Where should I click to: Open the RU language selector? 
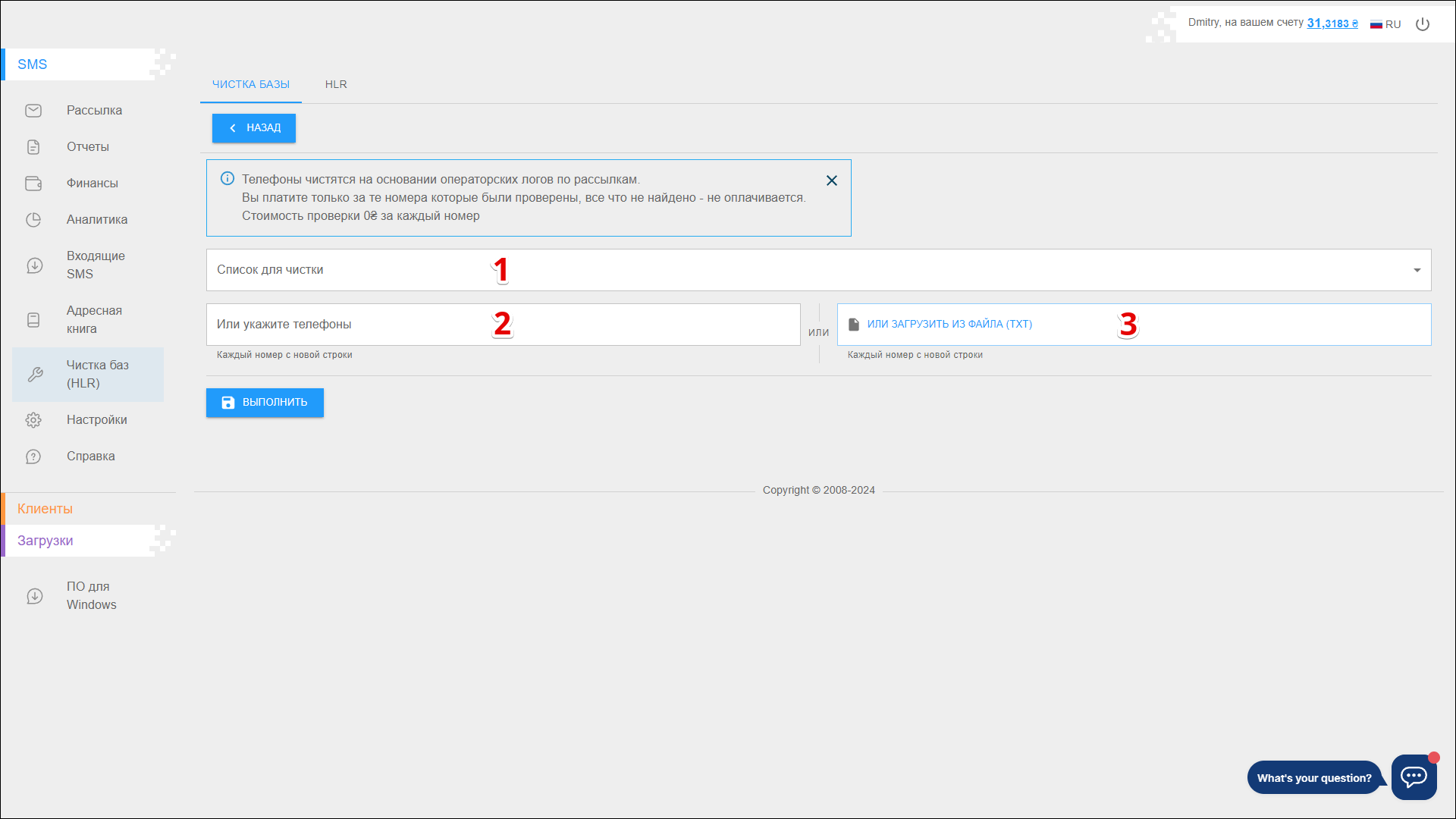coord(1385,24)
